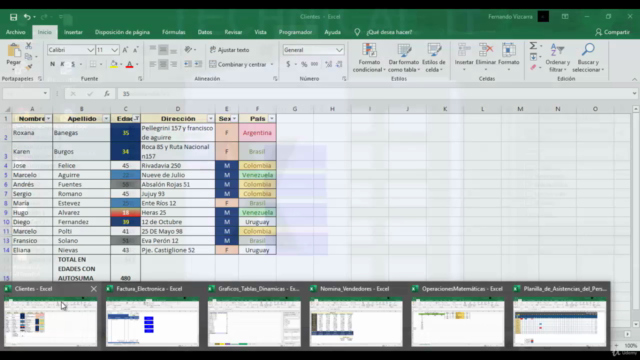This screenshot has height=360, width=640.
Task: Apply accounting dollar number format
Action: (288, 64)
